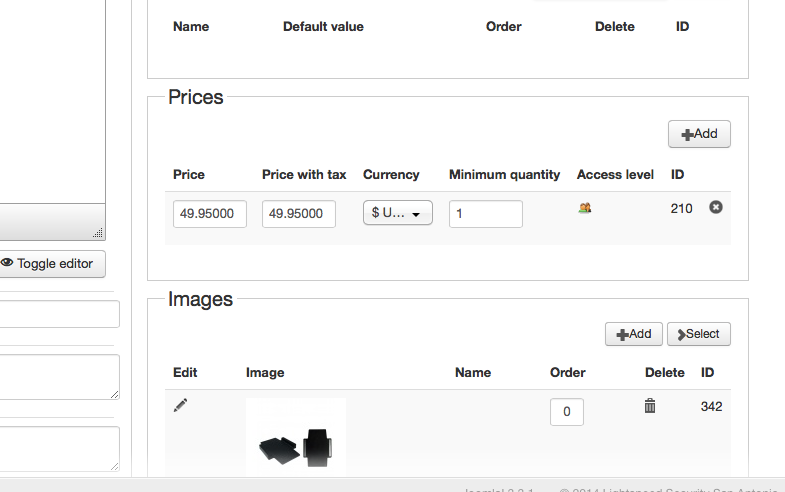Click the pencil edit icon for the image
Image resolution: width=785 pixels, height=492 pixels.
tap(180, 405)
